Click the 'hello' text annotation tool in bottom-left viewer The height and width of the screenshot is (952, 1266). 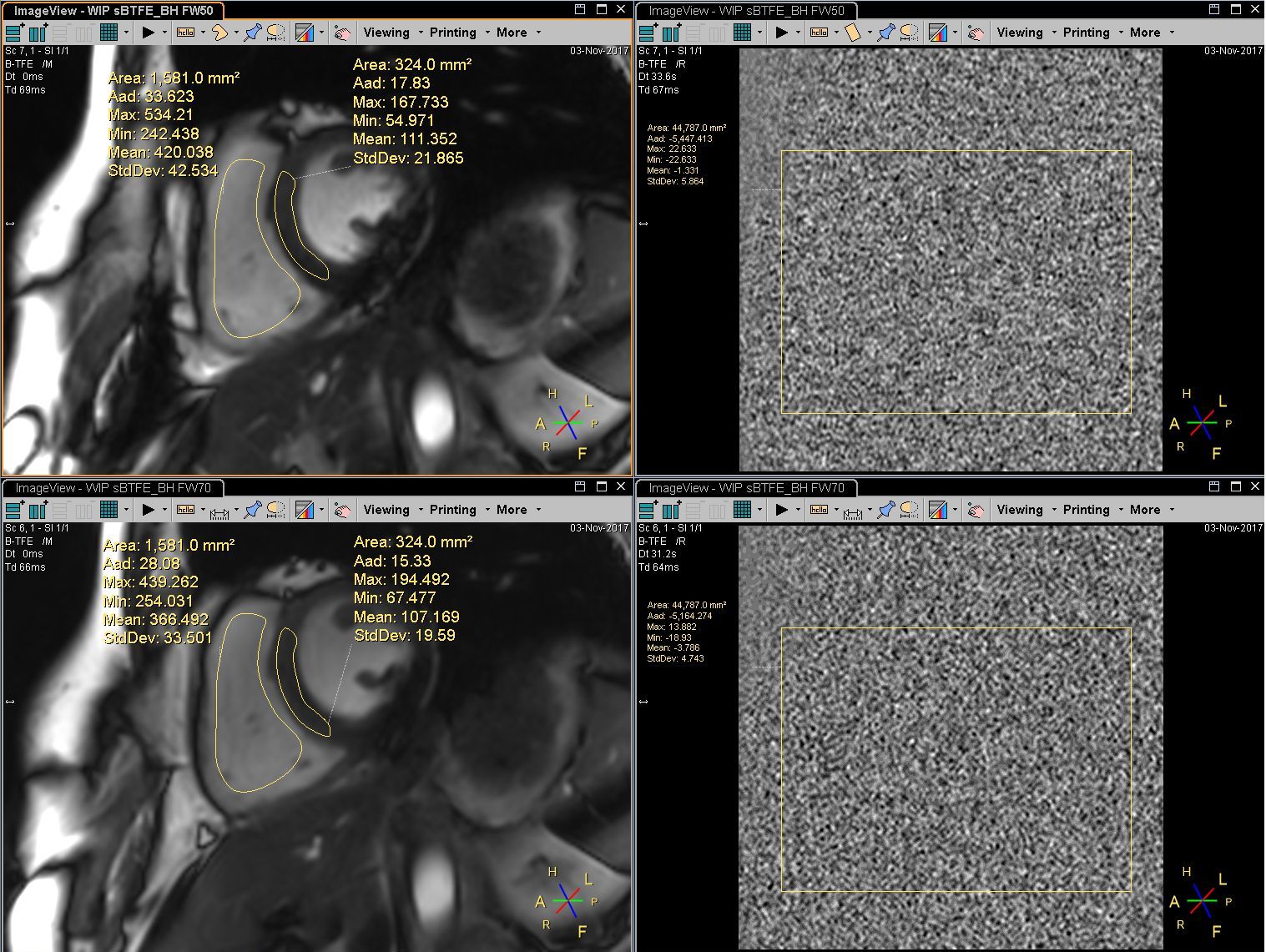[185, 510]
